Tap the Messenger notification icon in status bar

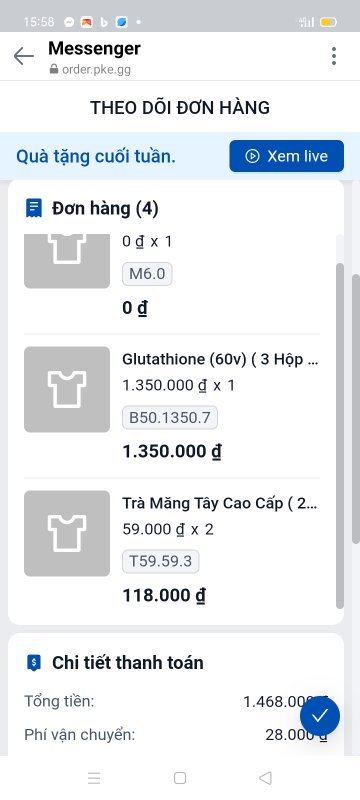(69, 22)
